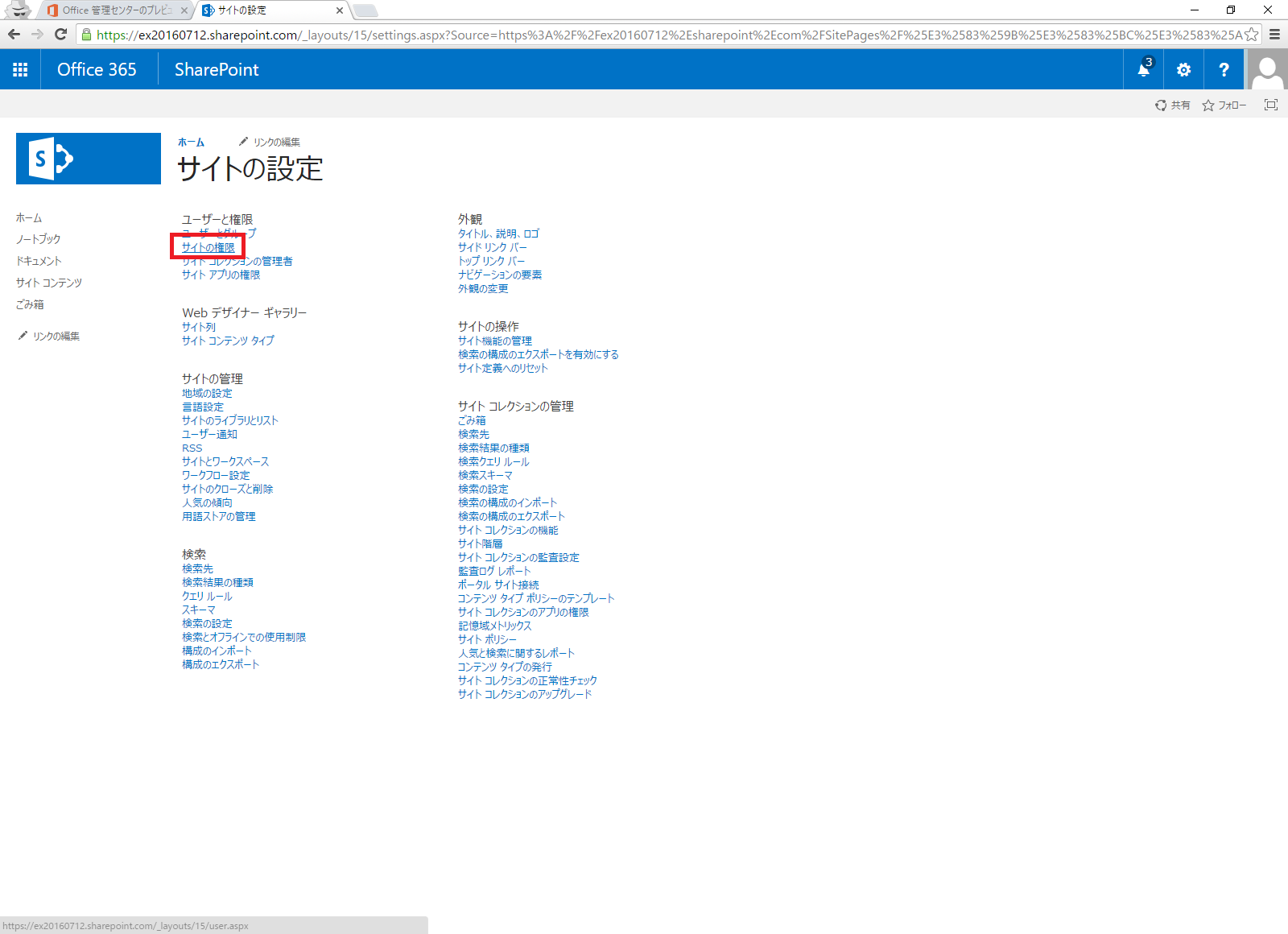Open サイト アプリの権限 link

[221, 275]
